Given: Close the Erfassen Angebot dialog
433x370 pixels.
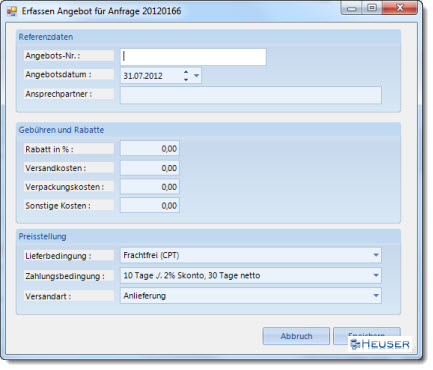Looking at the screenshot, I should coord(400,8).
